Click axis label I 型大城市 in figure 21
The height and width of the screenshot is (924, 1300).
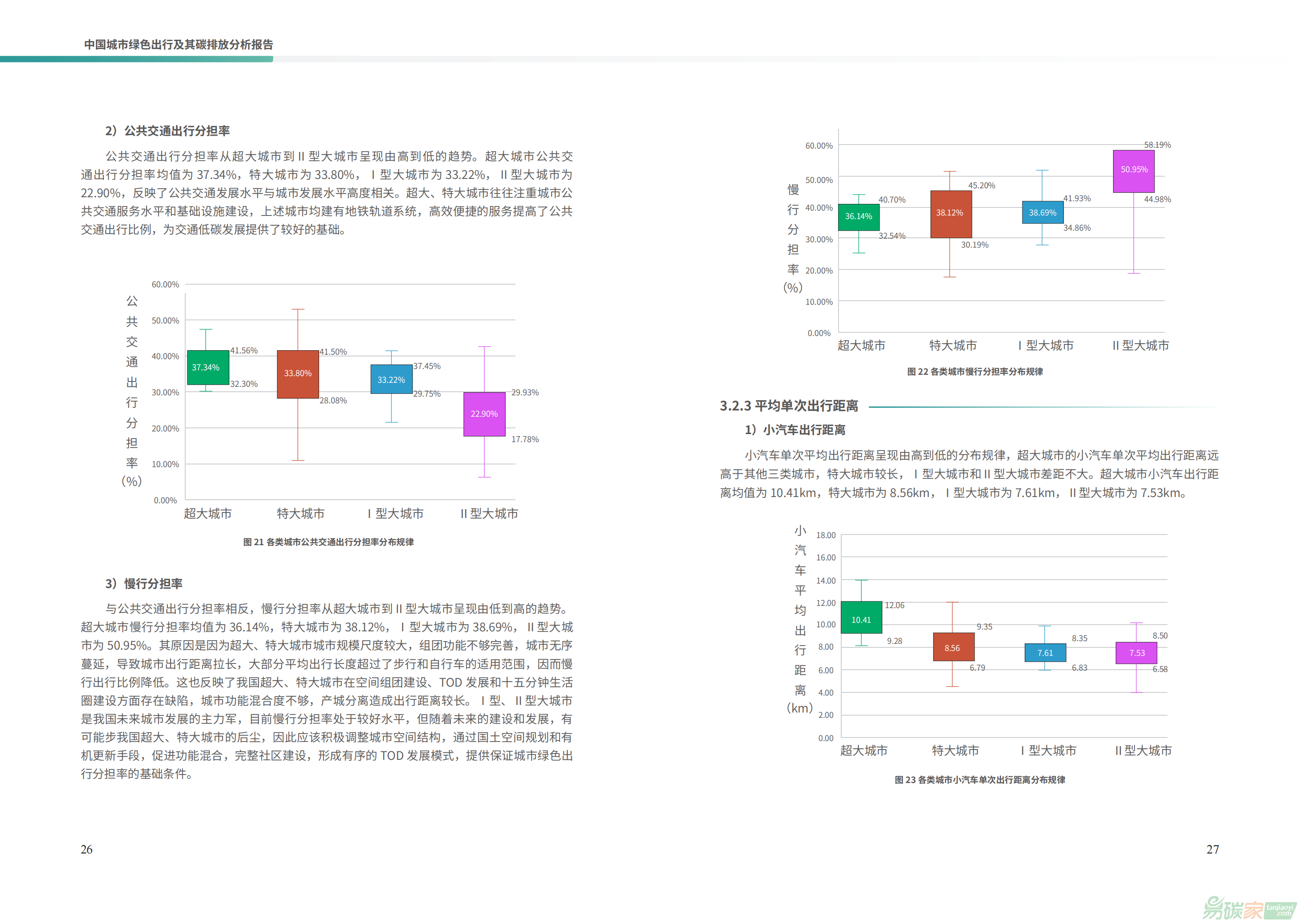395,514
